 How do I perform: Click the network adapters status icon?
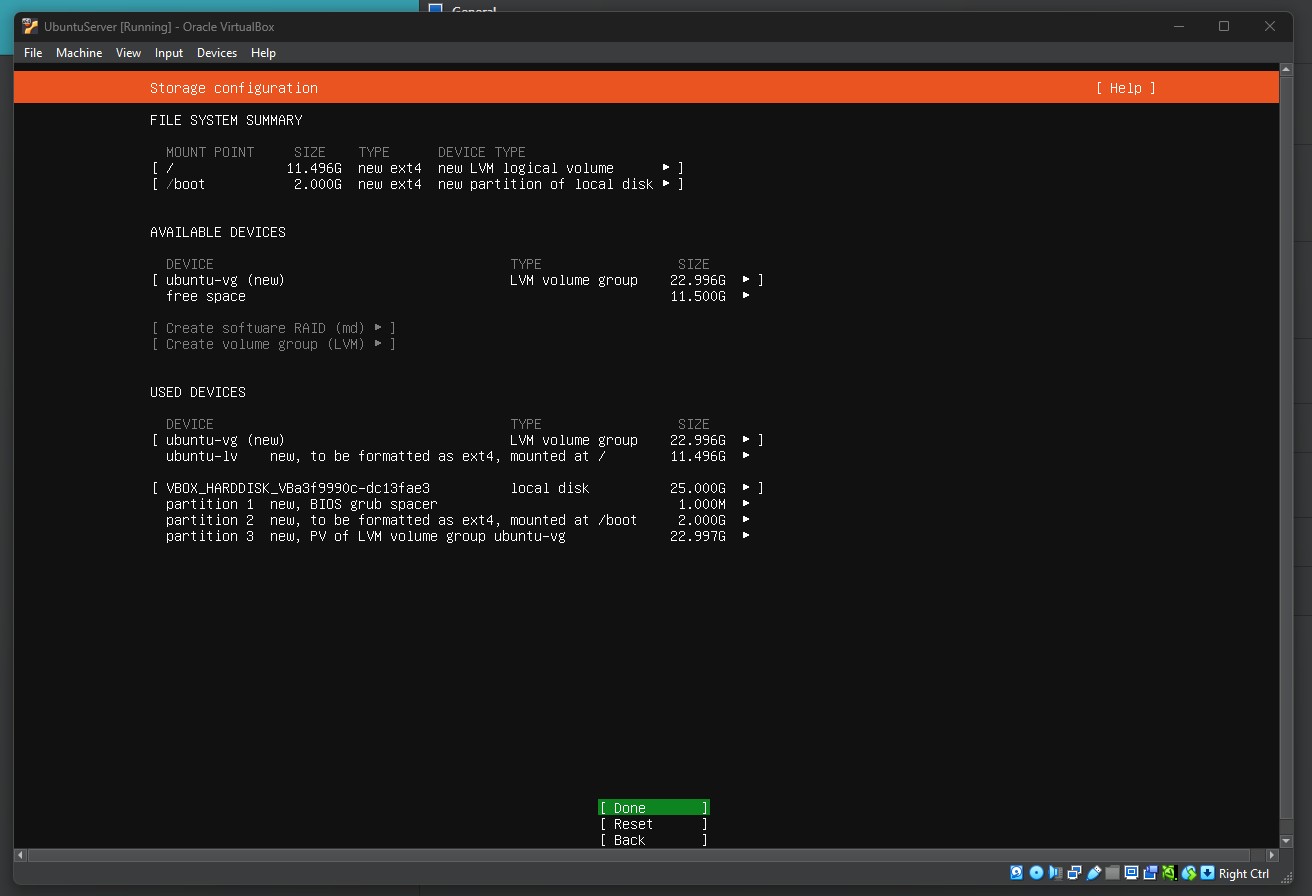pos(1075,873)
